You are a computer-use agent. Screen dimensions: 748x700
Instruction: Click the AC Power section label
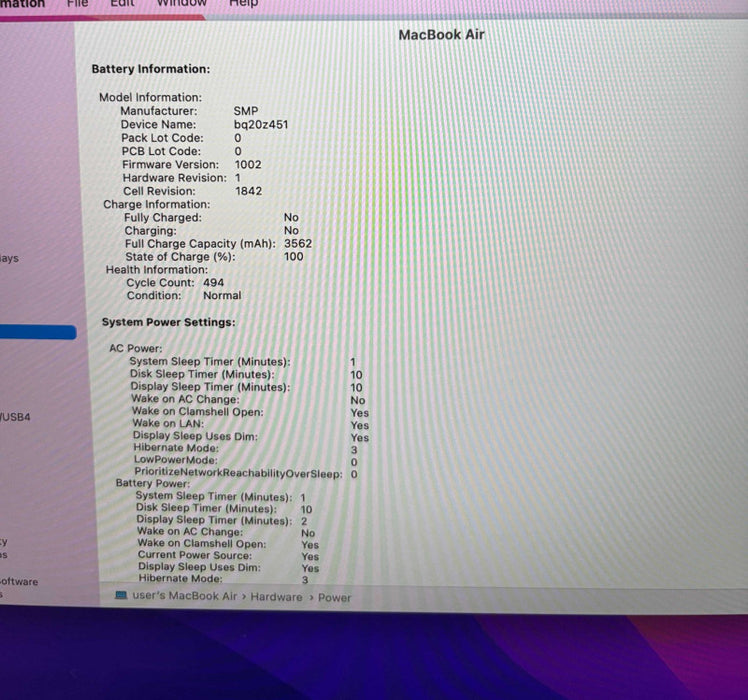click(135, 348)
